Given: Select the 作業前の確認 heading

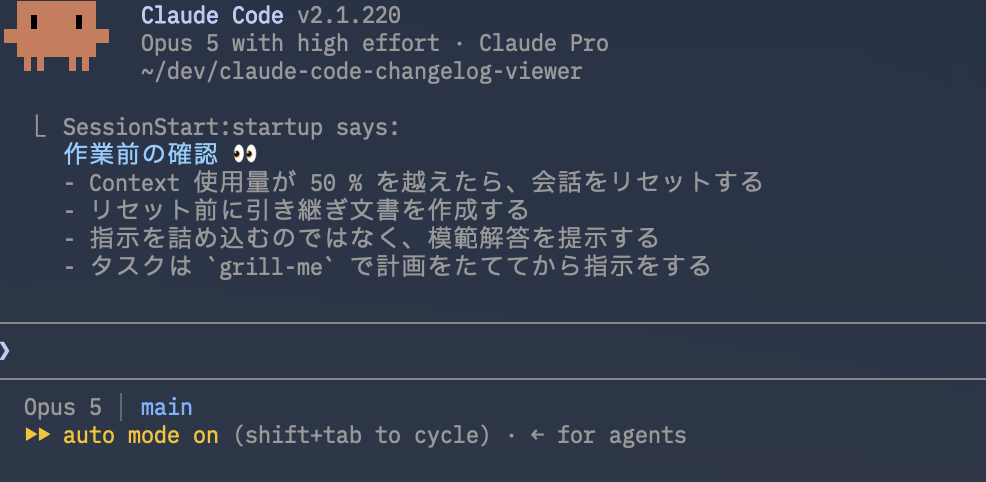Looking at the screenshot, I should pyautogui.click(x=141, y=155).
